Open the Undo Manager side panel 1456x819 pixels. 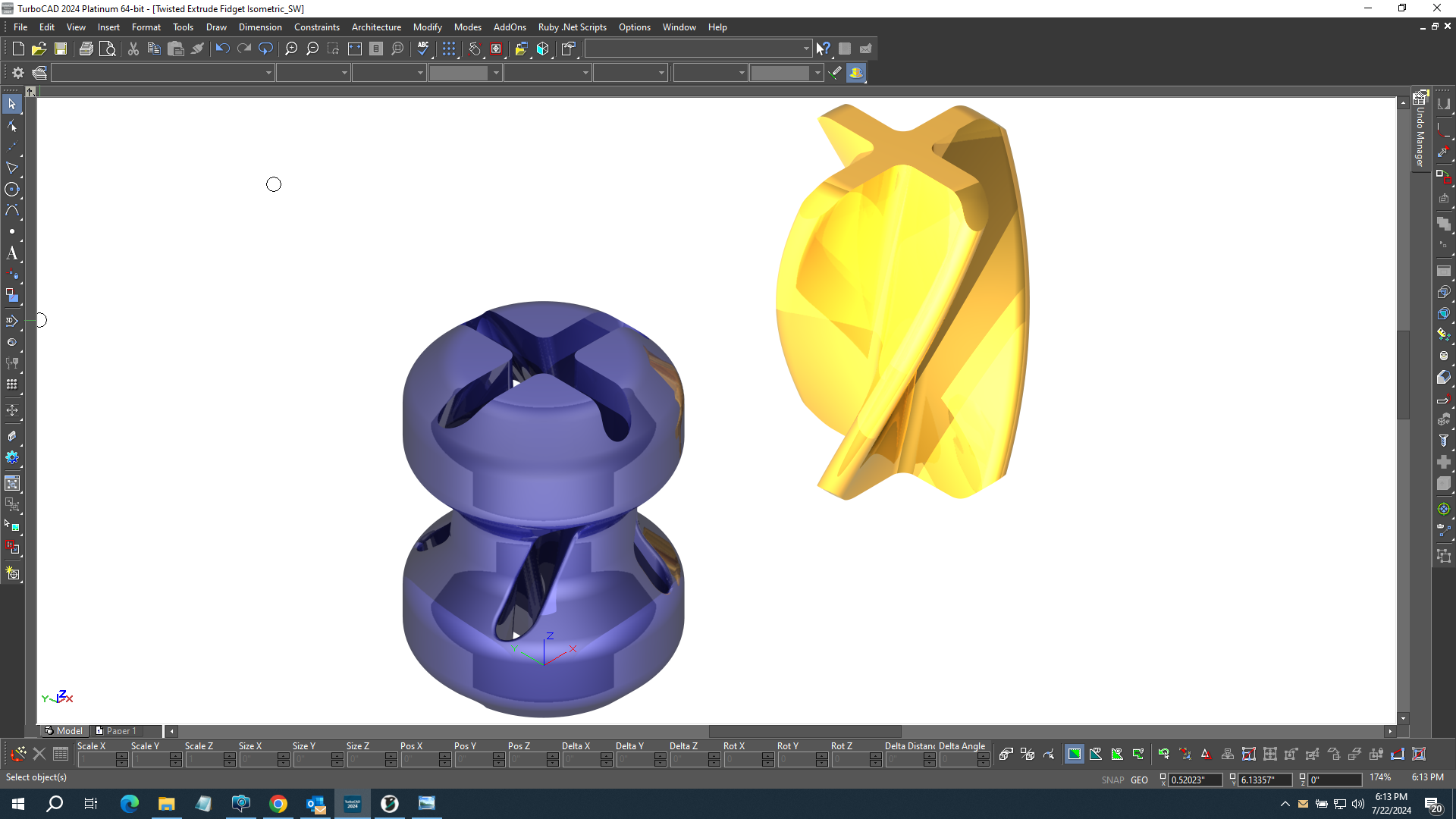(1420, 130)
